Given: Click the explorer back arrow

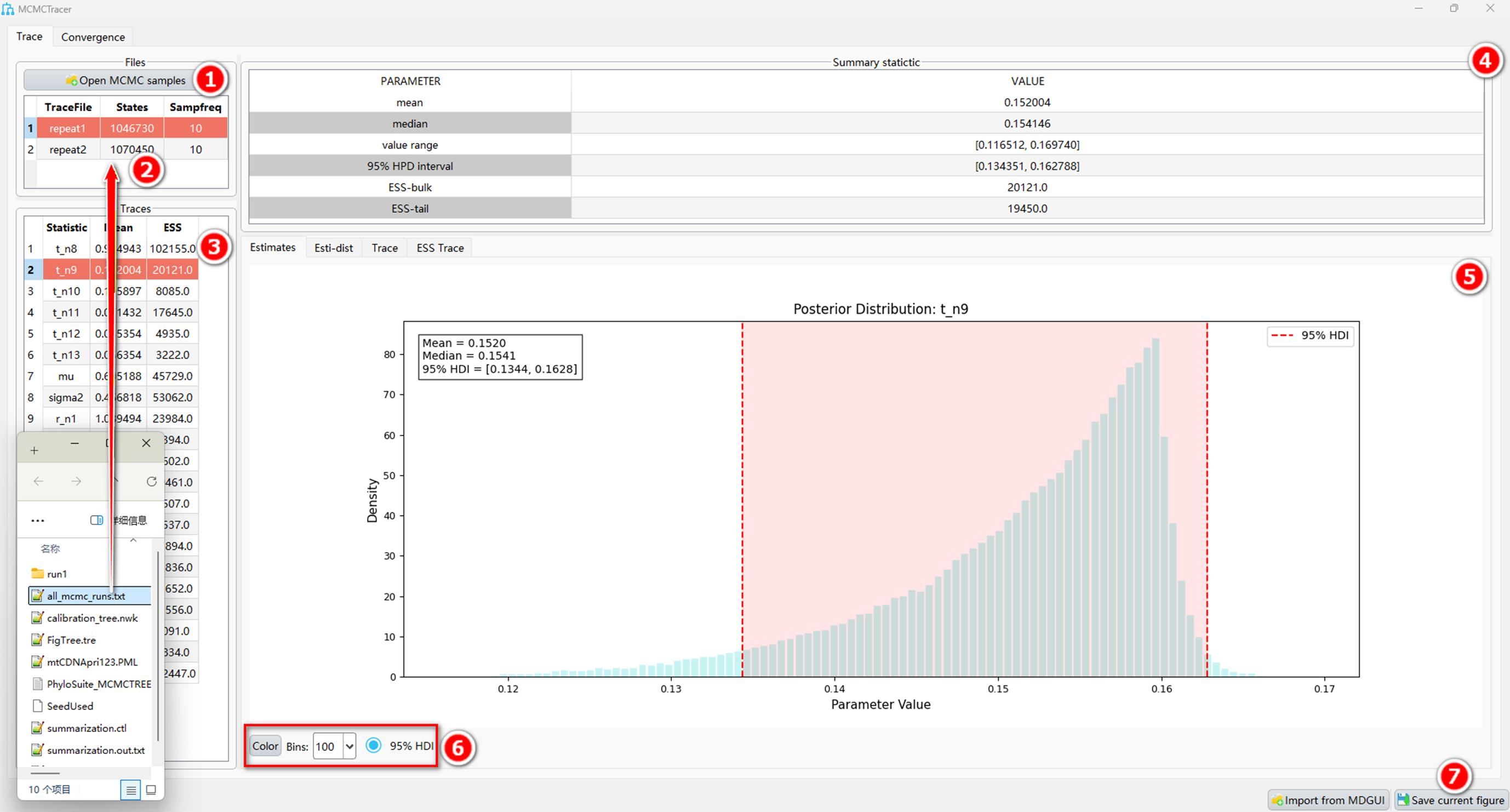Looking at the screenshot, I should pyautogui.click(x=39, y=481).
